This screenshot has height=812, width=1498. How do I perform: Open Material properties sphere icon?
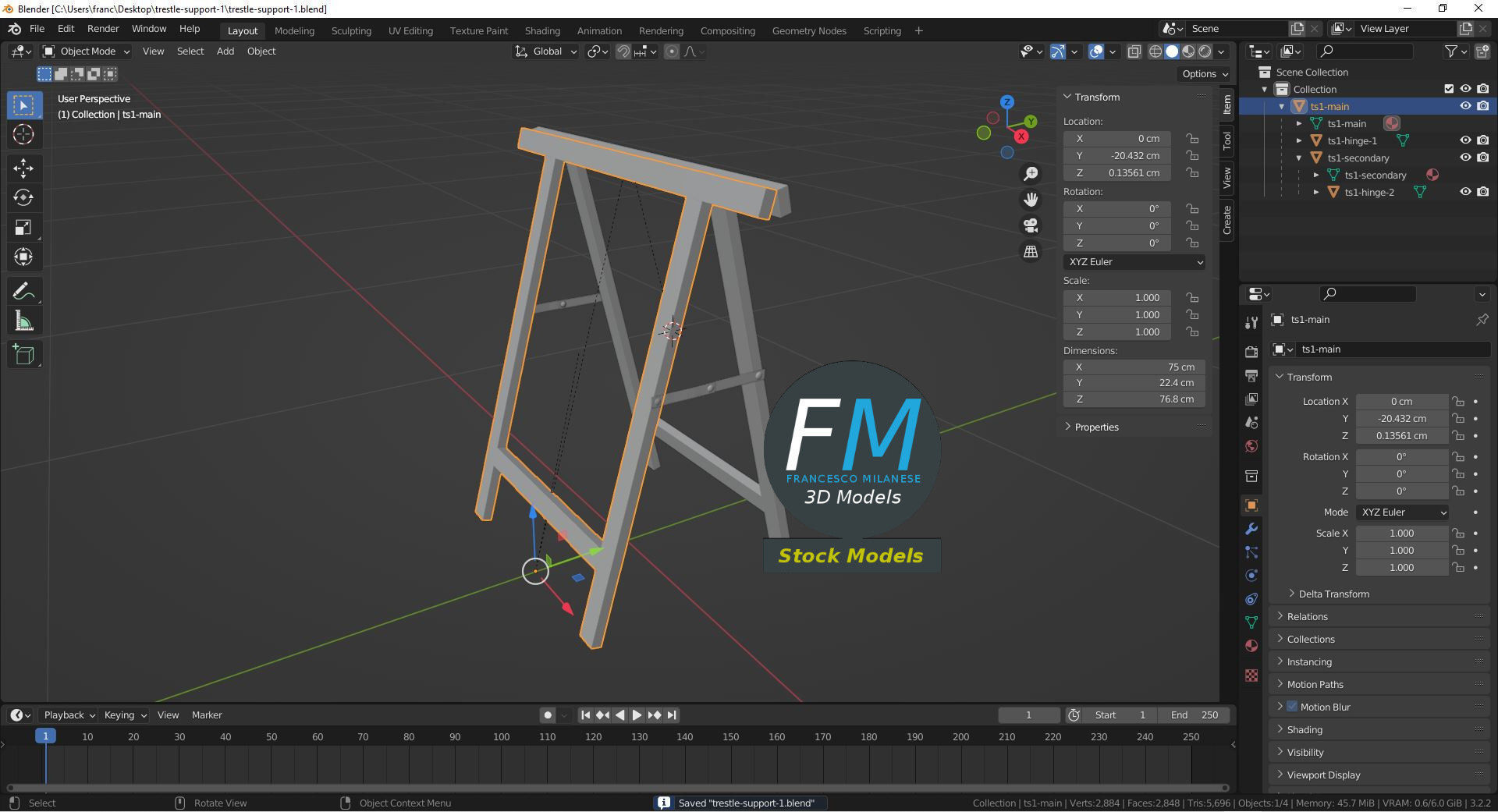pyautogui.click(x=1251, y=646)
